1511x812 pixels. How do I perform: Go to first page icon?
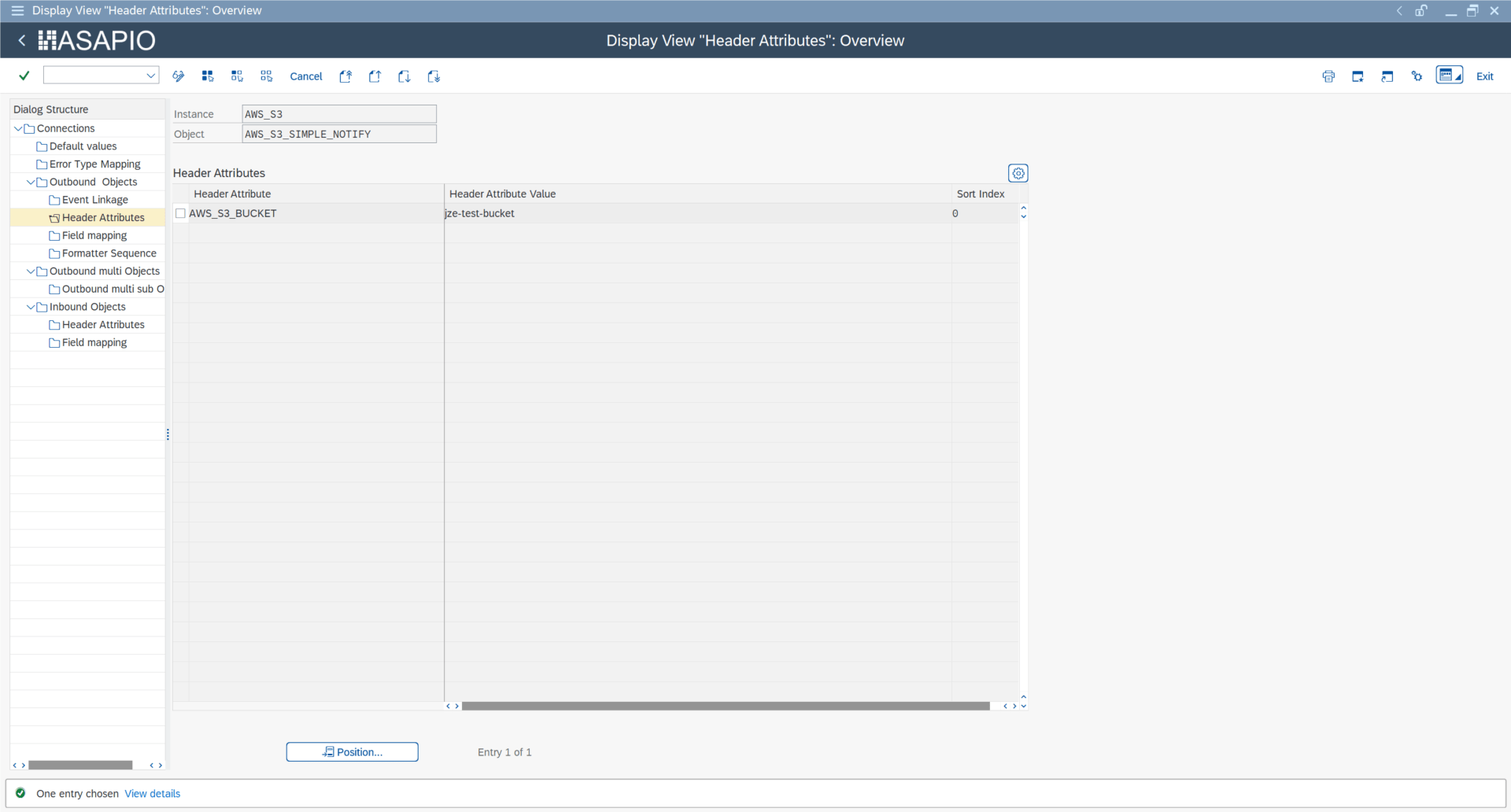pos(345,76)
